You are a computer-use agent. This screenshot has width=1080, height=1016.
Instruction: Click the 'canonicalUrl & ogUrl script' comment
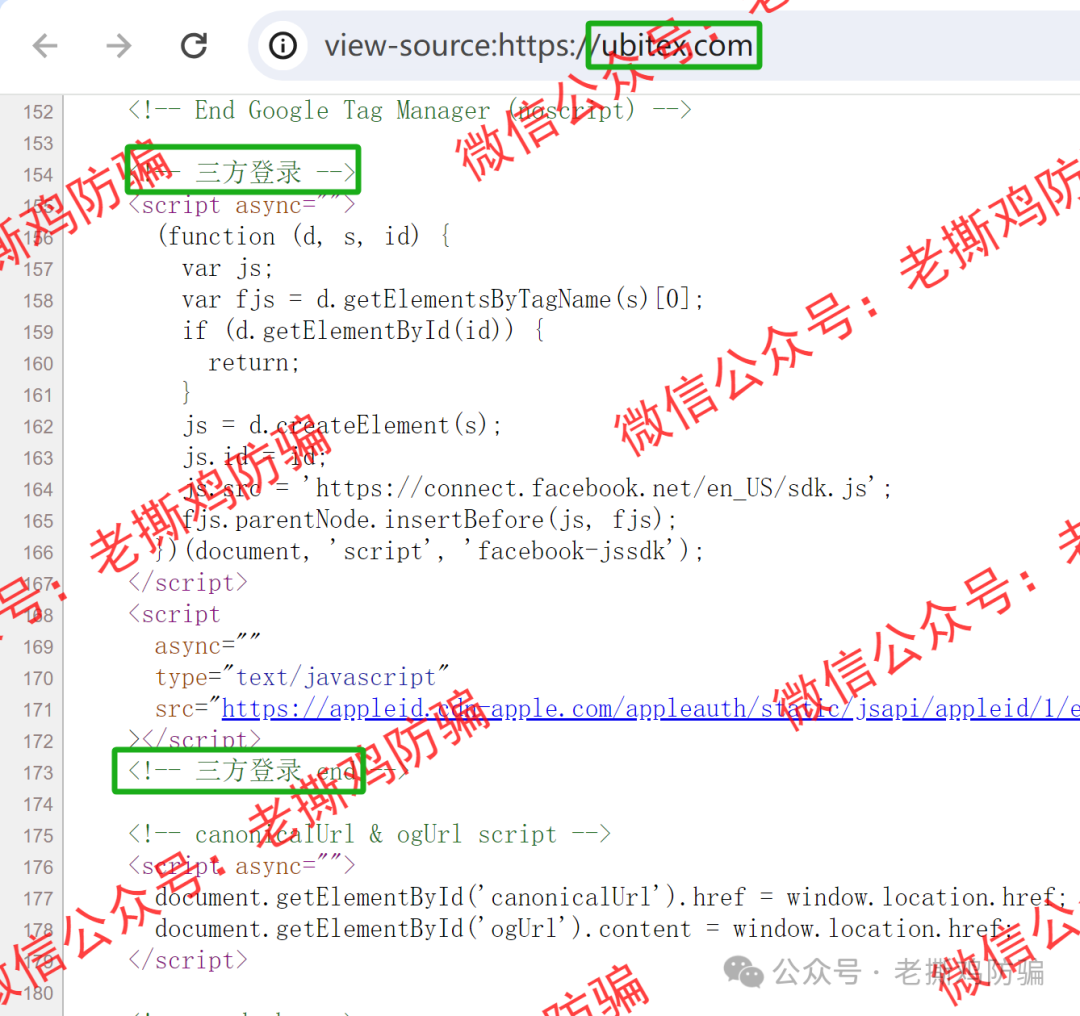[369, 835]
